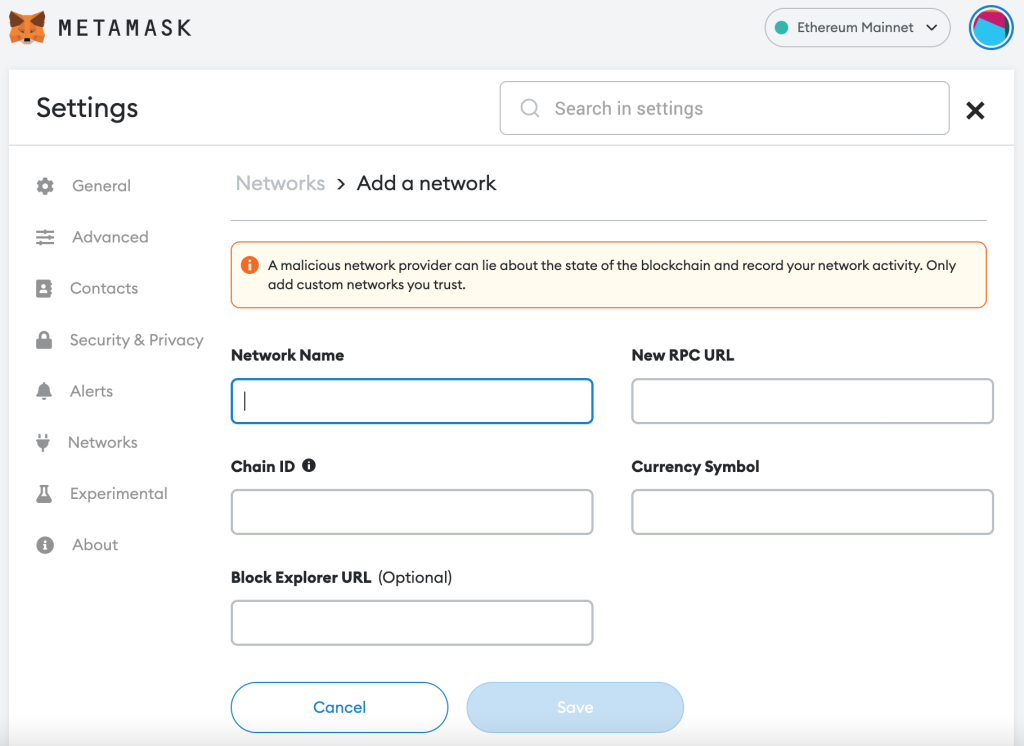Screen dimensions: 1024x746
Task: Click the magnifier icon in settings search
Action: click(530, 108)
